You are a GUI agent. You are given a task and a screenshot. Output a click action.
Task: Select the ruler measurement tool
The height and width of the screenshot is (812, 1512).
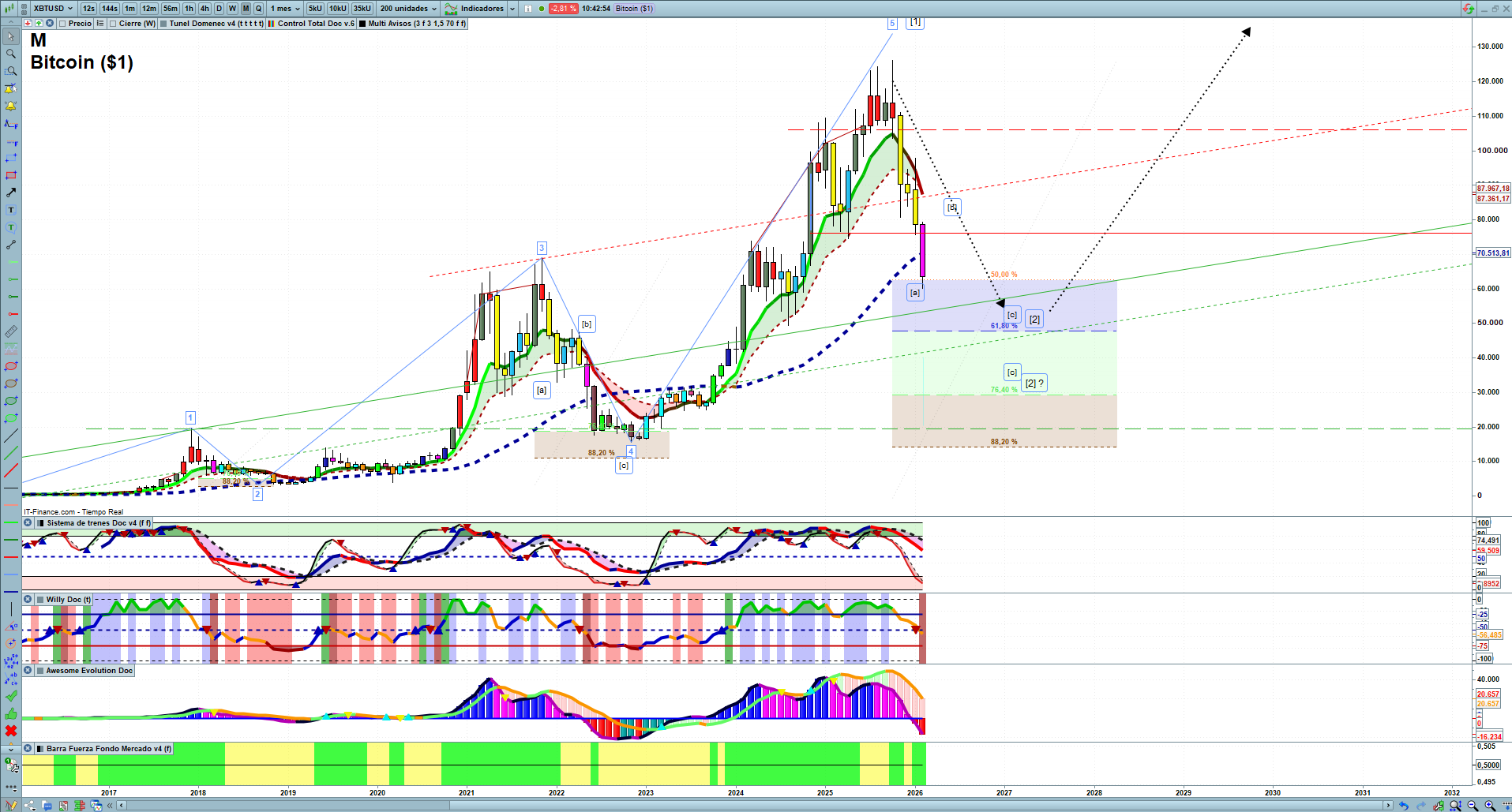click(10, 331)
